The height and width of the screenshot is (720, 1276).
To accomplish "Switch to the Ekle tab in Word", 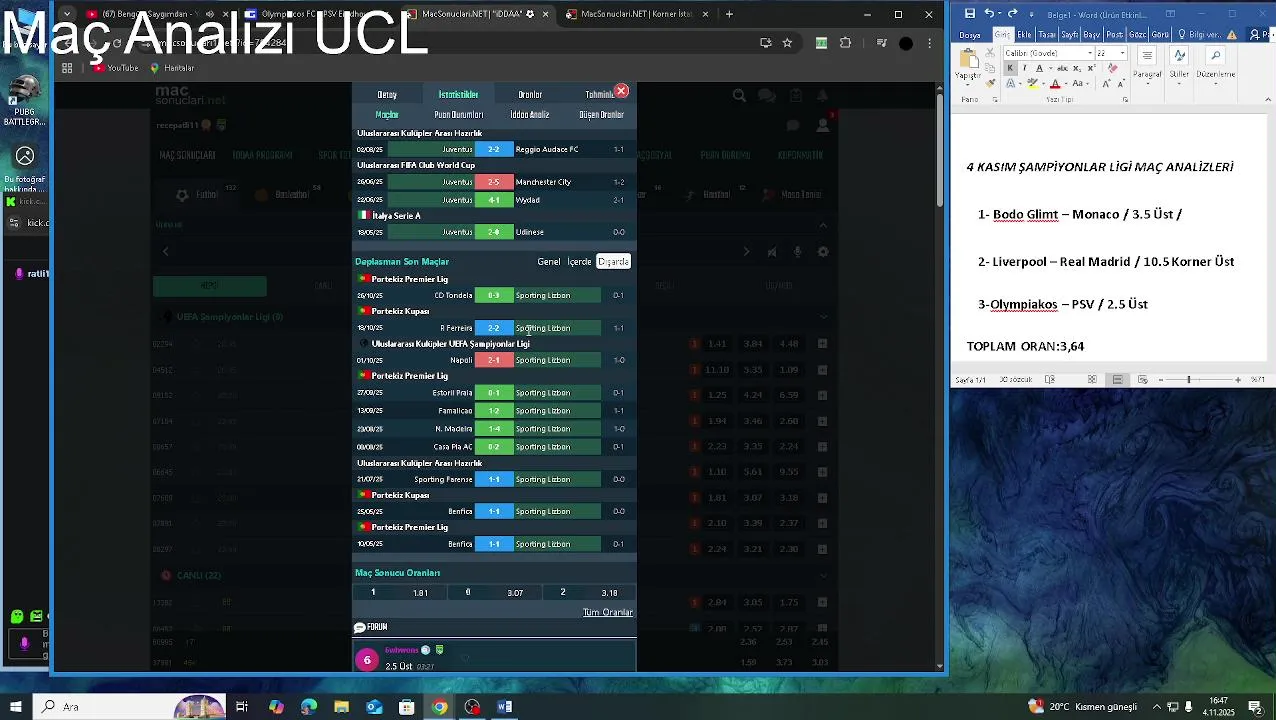I will (x=1024, y=35).
